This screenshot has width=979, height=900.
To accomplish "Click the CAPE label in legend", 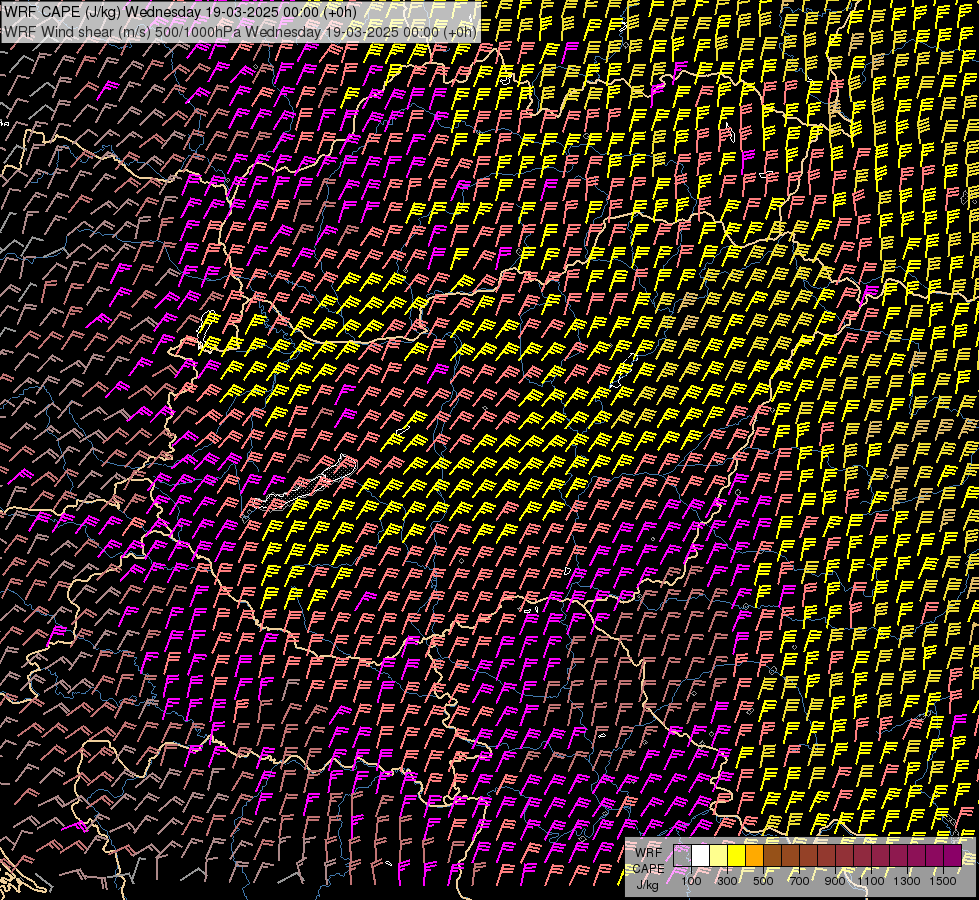I will pyautogui.click(x=648, y=868).
